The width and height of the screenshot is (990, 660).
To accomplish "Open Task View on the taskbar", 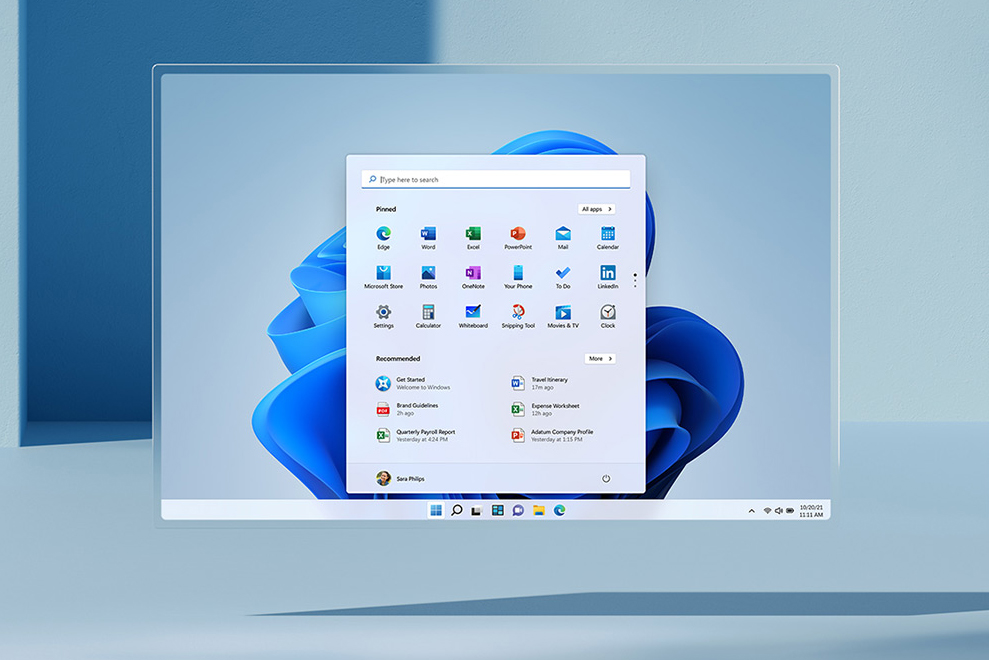I will click(x=477, y=510).
